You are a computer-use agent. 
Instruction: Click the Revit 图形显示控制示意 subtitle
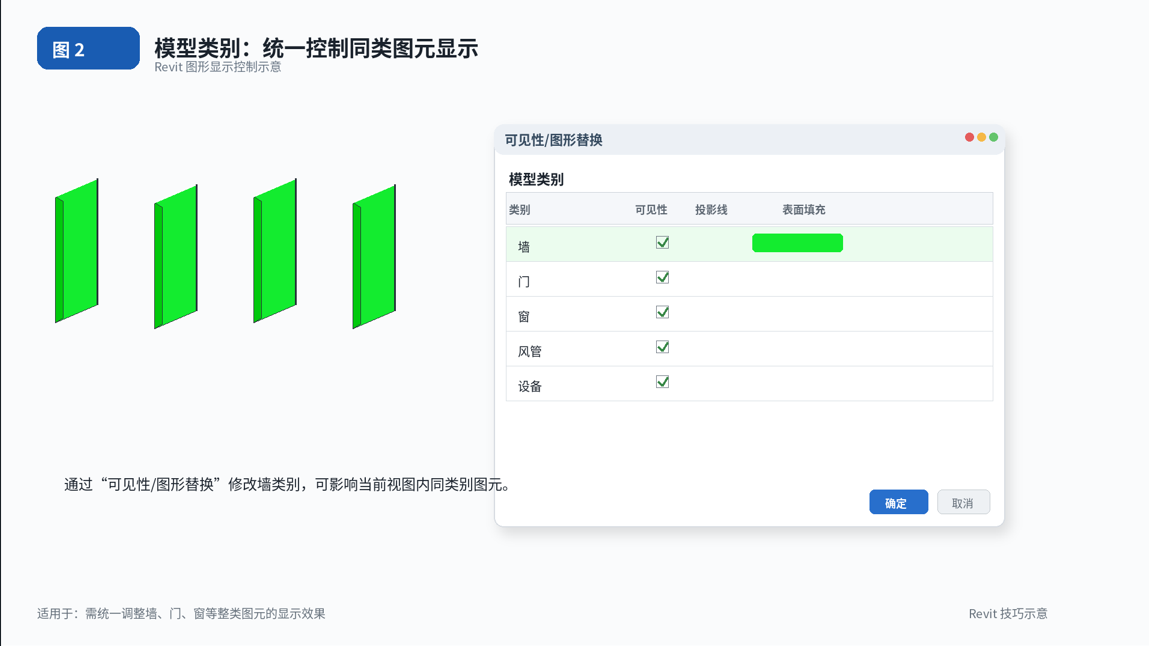[x=218, y=67]
